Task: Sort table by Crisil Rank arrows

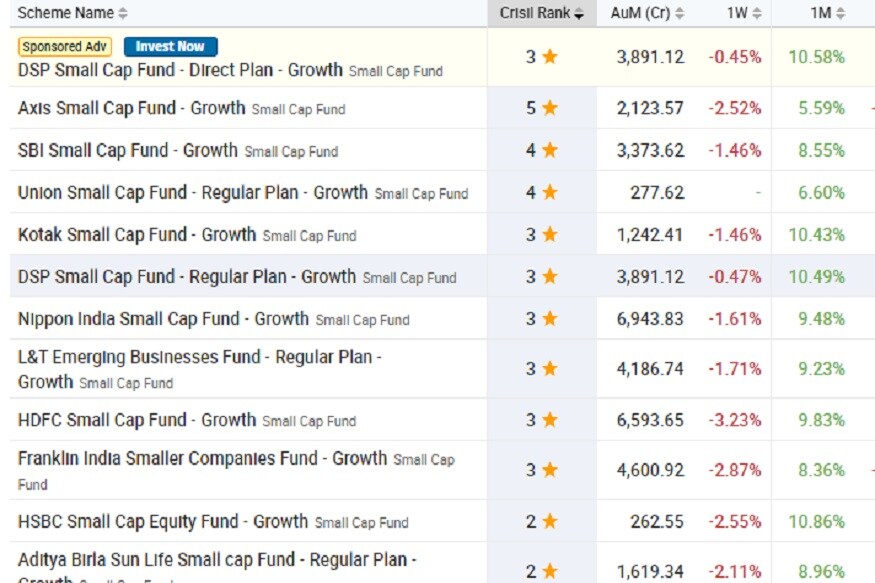Action: click(x=579, y=14)
